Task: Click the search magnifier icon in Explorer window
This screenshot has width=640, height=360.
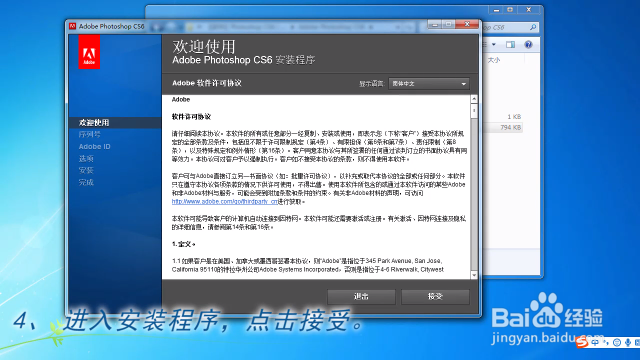Action: pos(533,27)
